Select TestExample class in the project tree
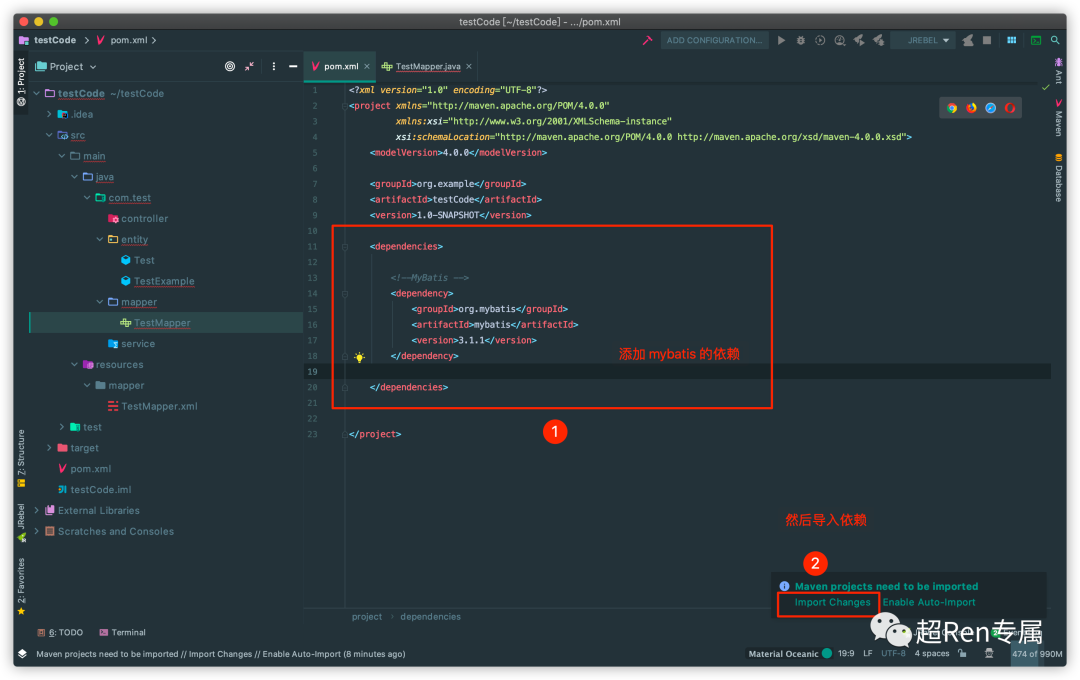This screenshot has height=680, width=1080. pos(164,281)
